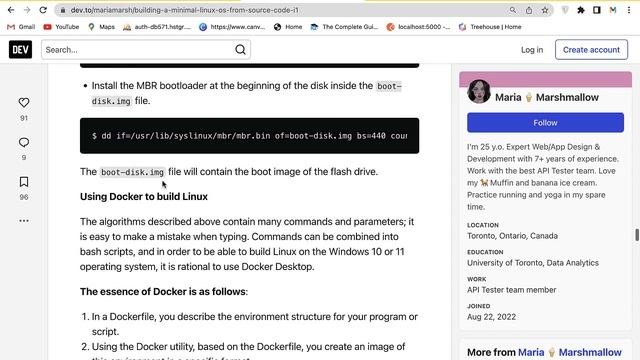The height and width of the screenshot is (360, 640).
Task: Open The Complete Guide bookmark
Action: coord(344,27)
